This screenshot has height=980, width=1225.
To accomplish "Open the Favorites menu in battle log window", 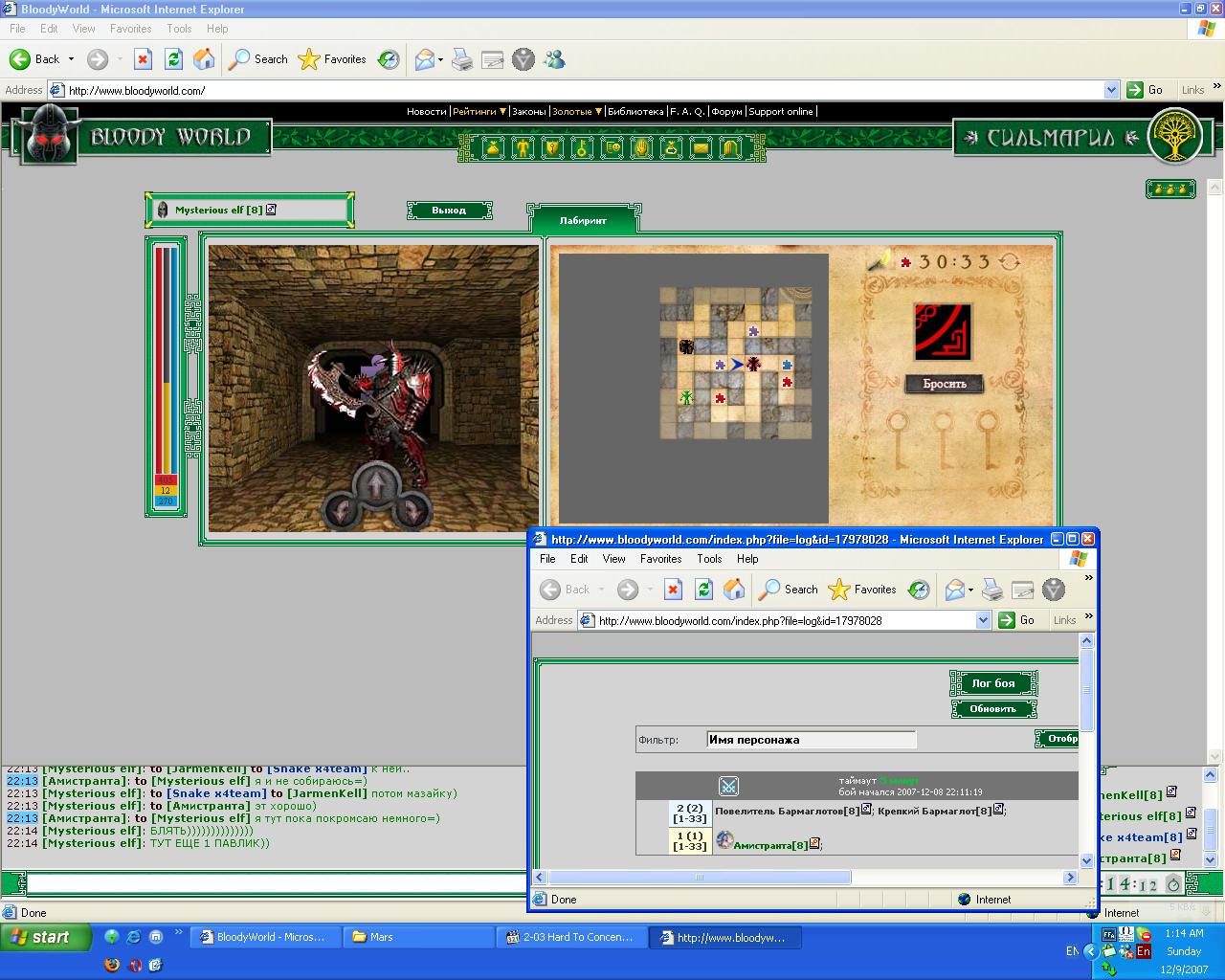I will click(x=660, y=559).
